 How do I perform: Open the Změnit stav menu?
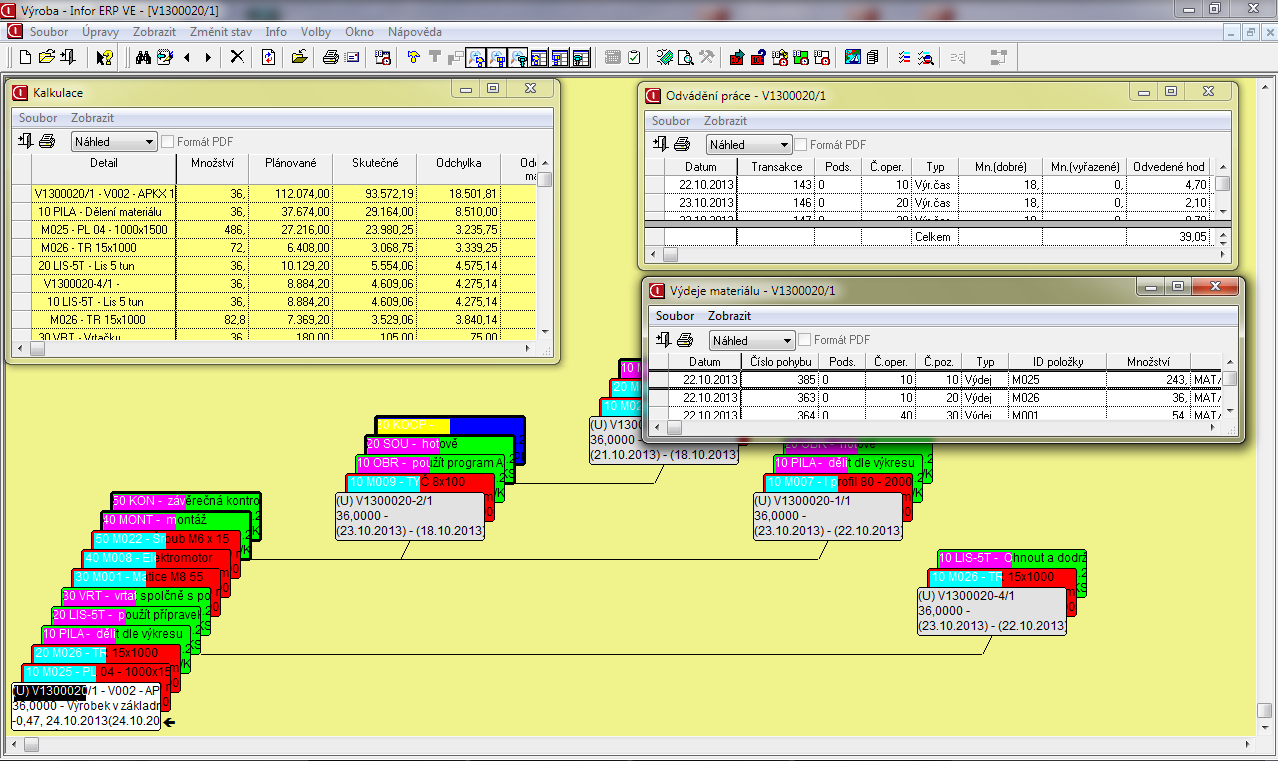pyautogui.click(x=220, y=32)
